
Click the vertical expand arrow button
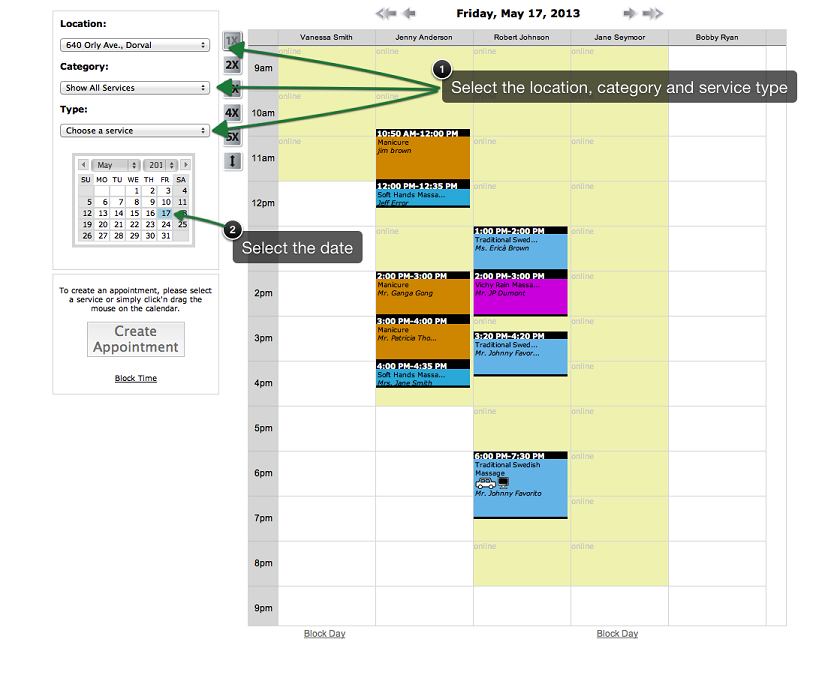(232, 161)
